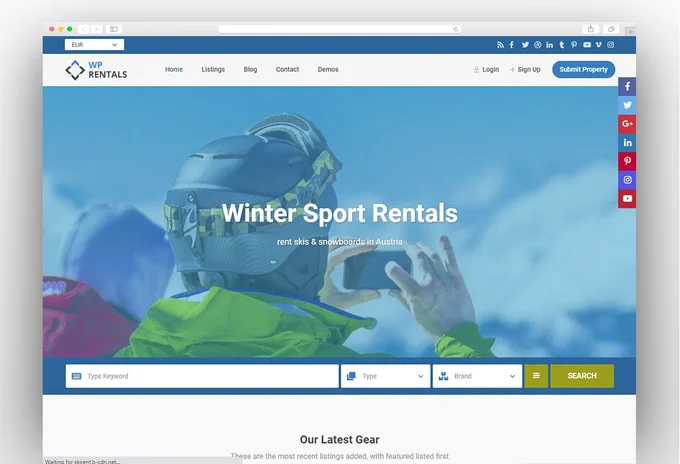Open the EUR currency dropdown
Viewport: 680px width, 464px height.
(x=94, y=45)
